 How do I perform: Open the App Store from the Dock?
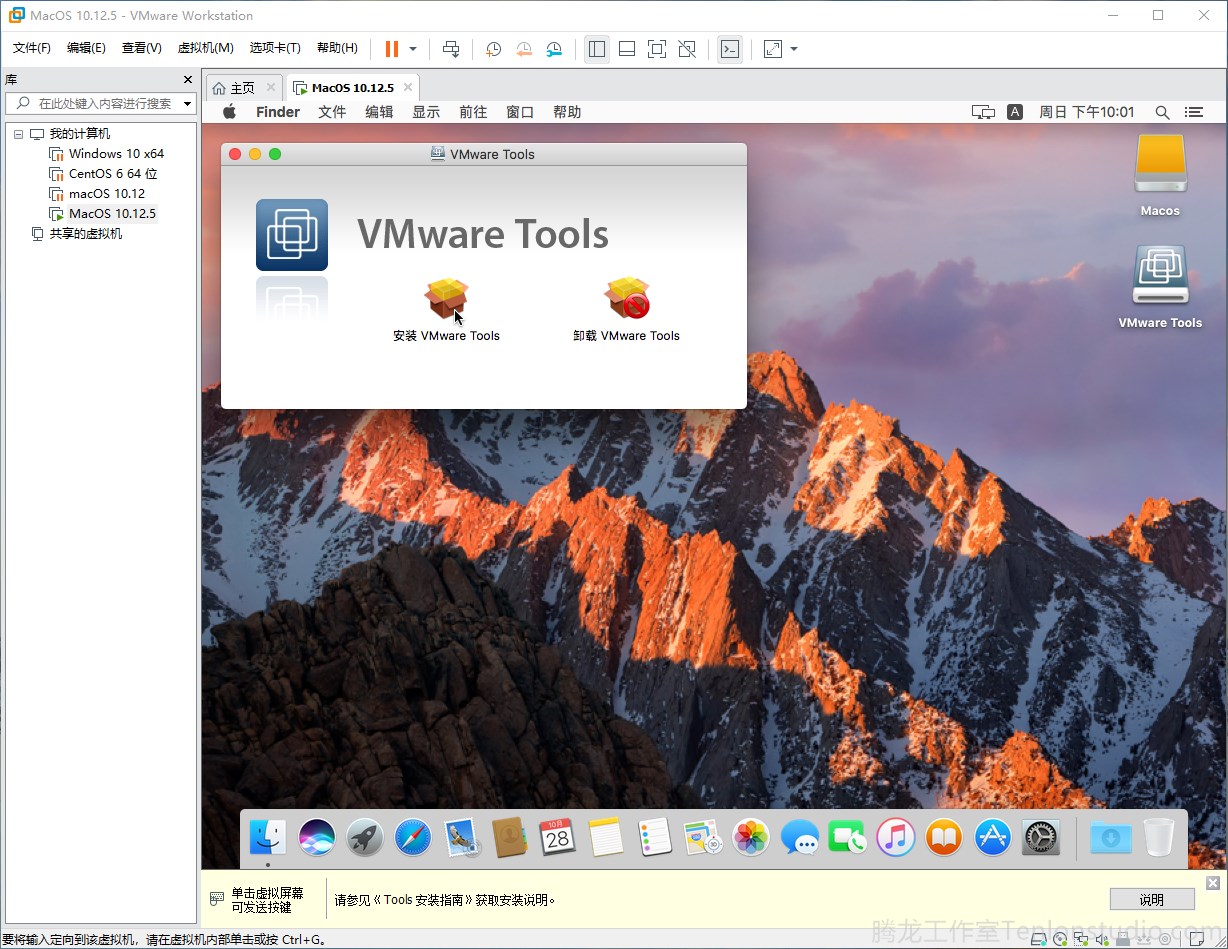(993, 837)
